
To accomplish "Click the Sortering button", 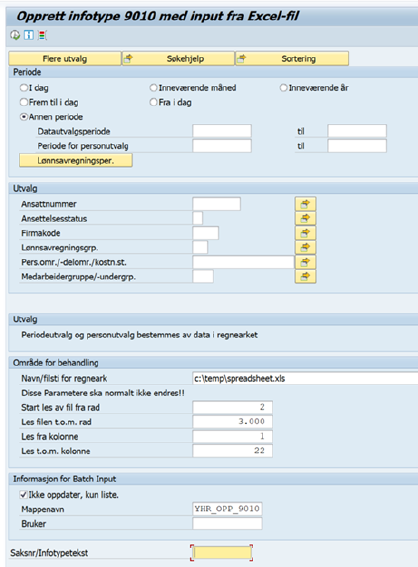I will pos(292,59).
